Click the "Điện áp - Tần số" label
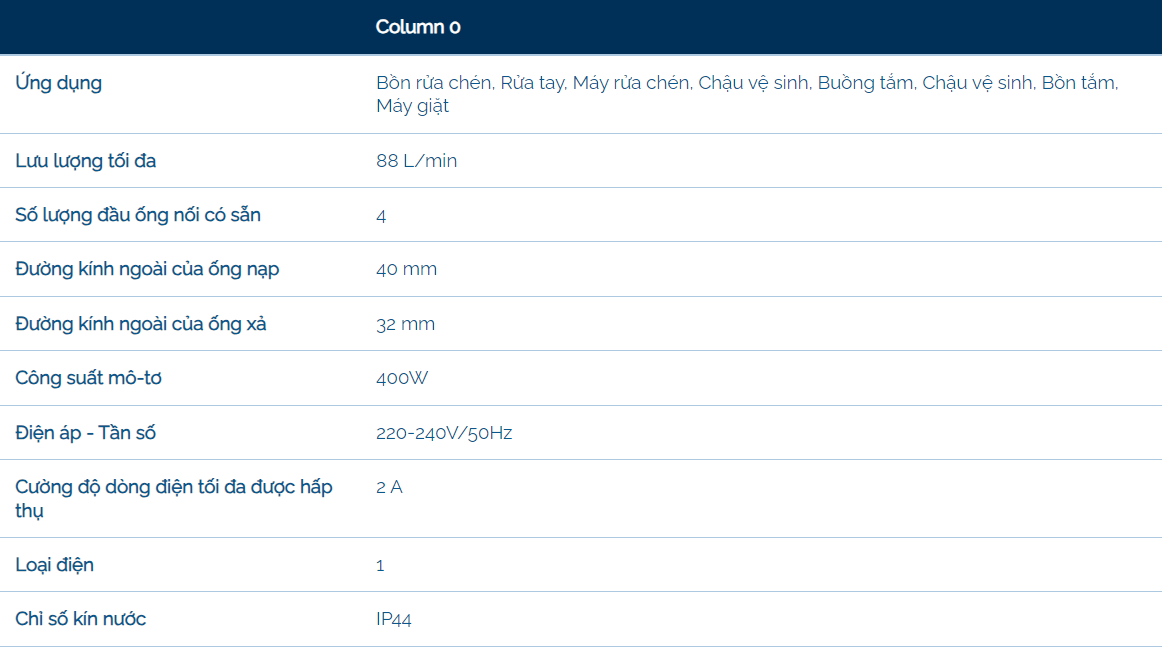 [86, 433]
